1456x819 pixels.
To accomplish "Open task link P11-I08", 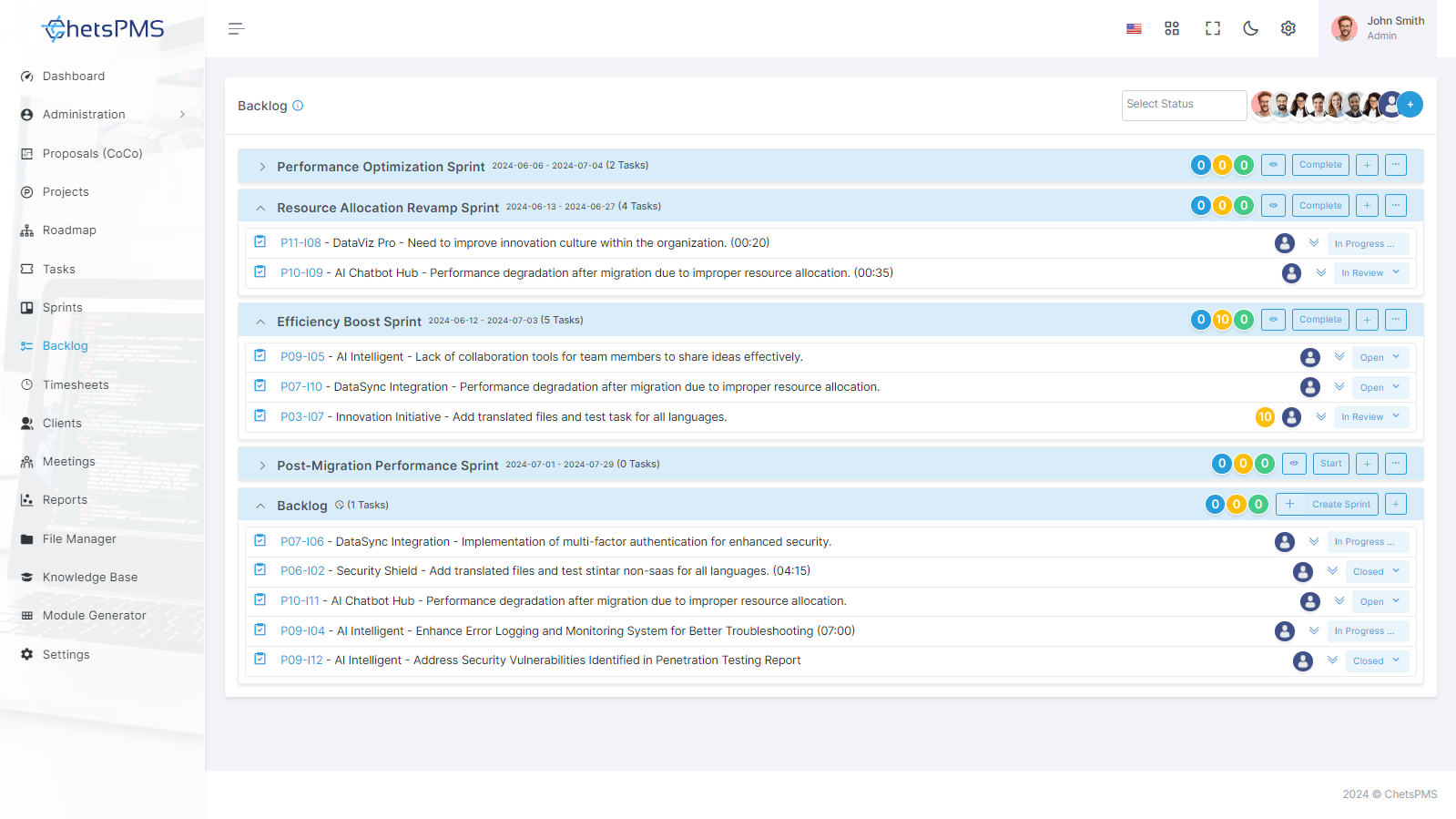I will point(300,243).
